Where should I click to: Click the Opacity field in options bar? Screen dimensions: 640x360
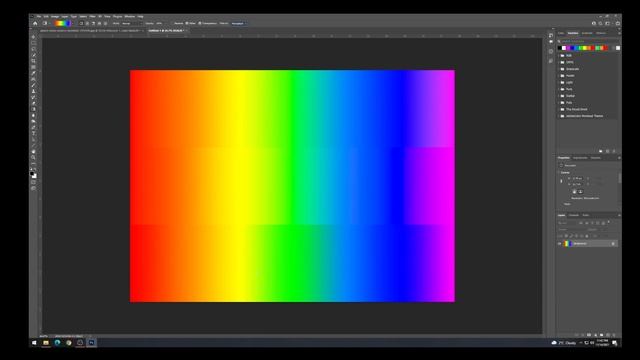pos(159,23)
